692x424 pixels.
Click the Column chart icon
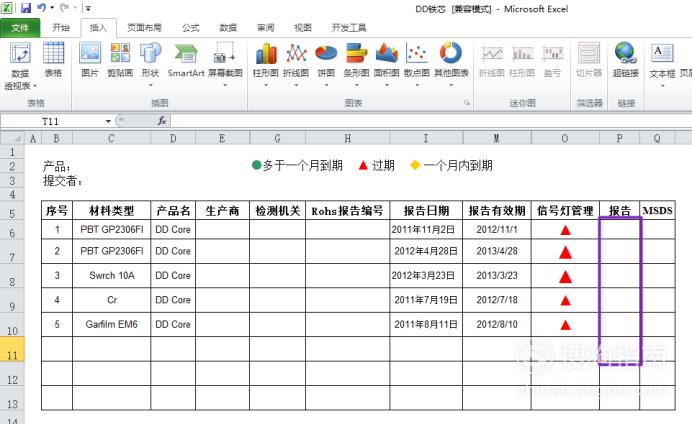coord(266,54)
